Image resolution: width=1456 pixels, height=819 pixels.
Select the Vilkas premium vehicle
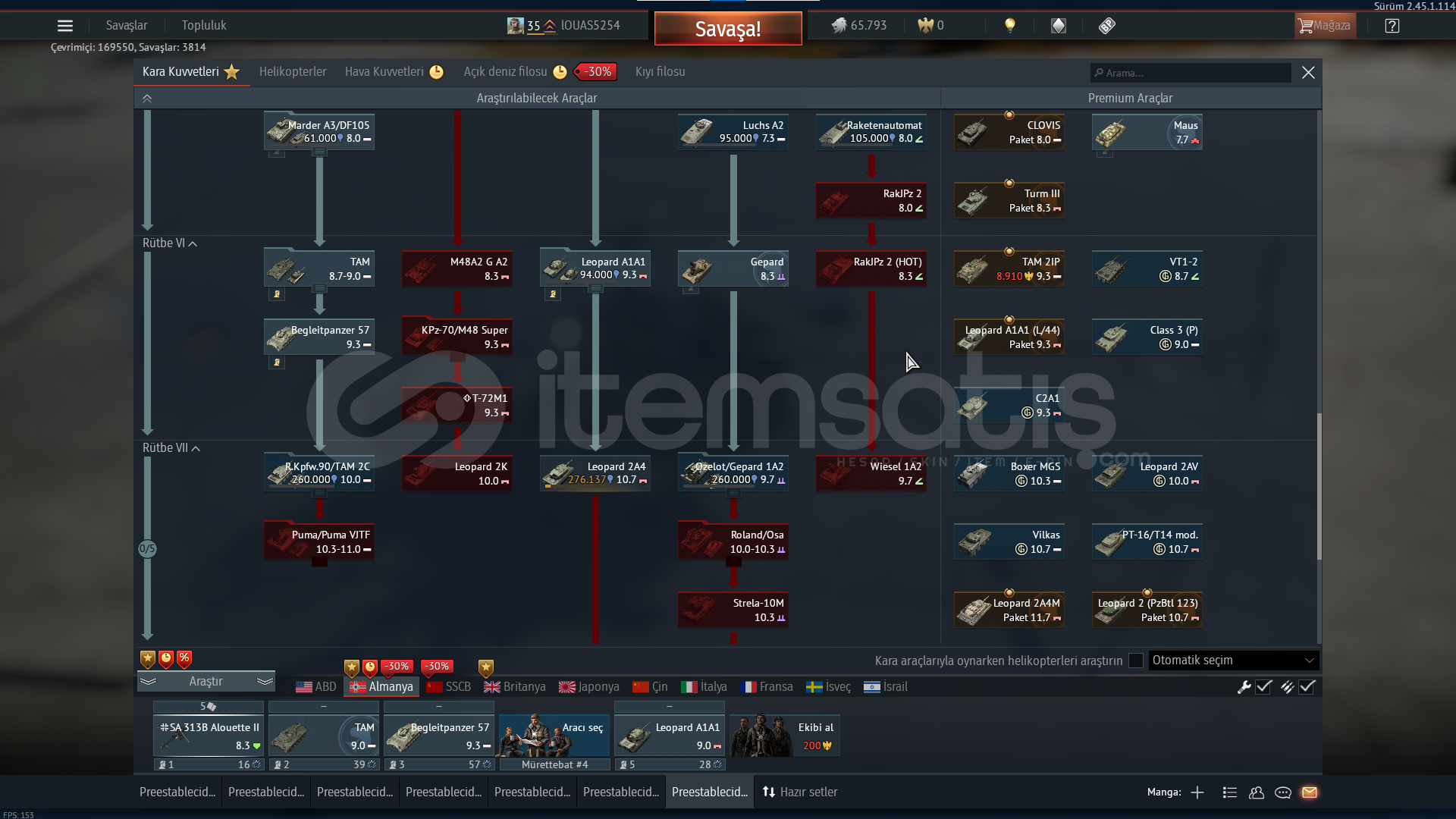point(1009,541)
